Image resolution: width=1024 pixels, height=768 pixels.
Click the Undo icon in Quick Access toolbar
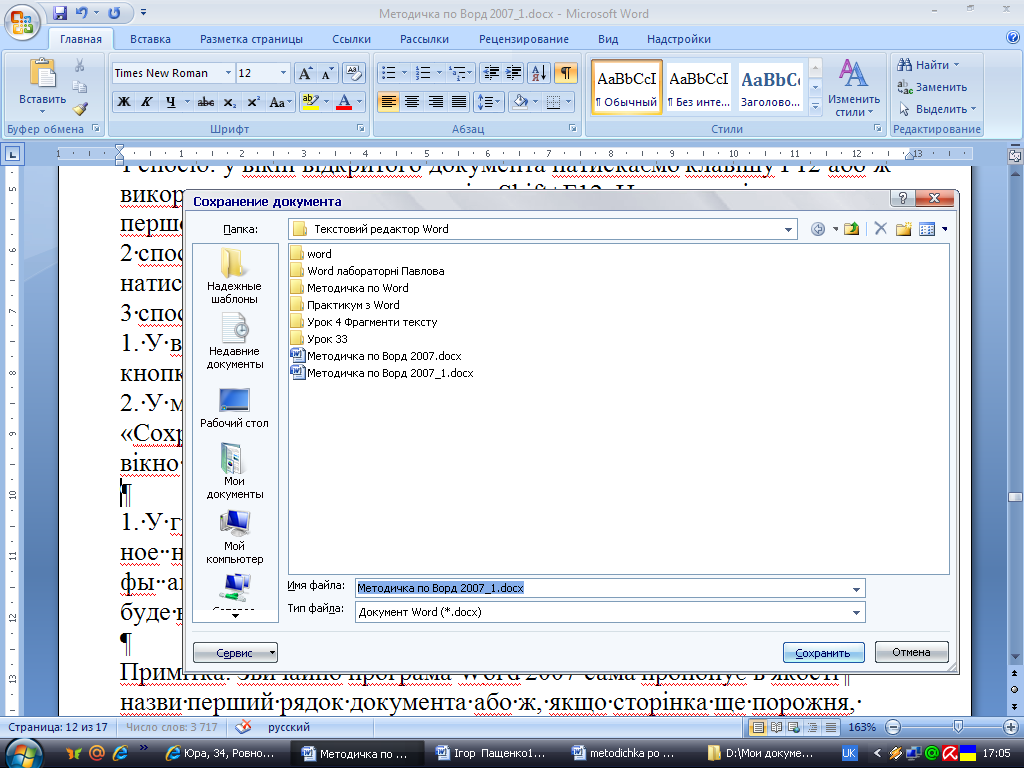pos(81,13)
